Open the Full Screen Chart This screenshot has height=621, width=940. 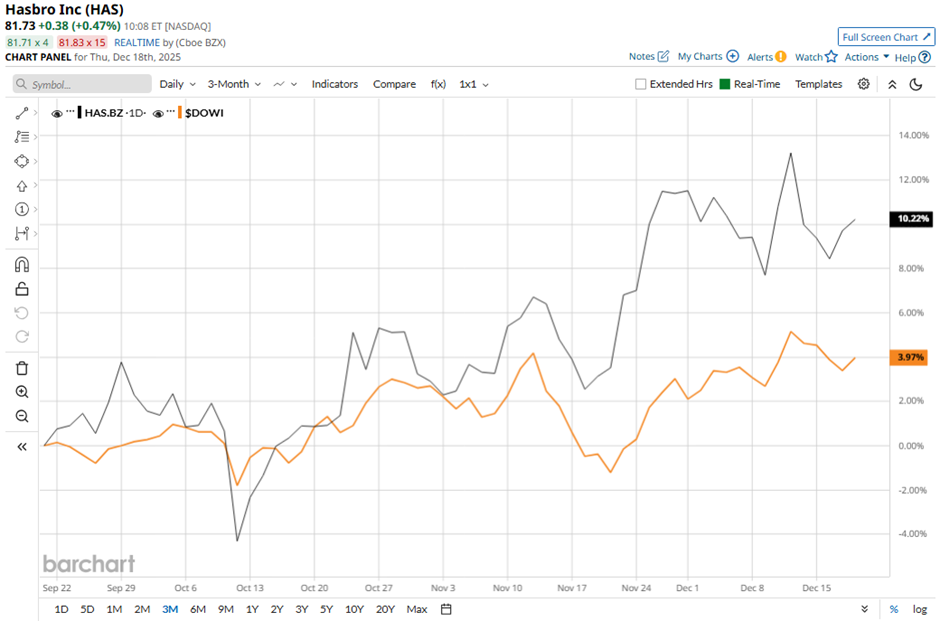click(x=886, y=37)
